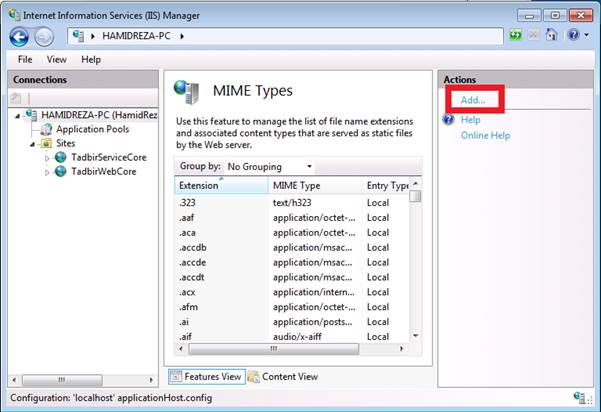Click the IIS Manager title bar icon
Screen dimensions: 601x412
click(14, 15)
